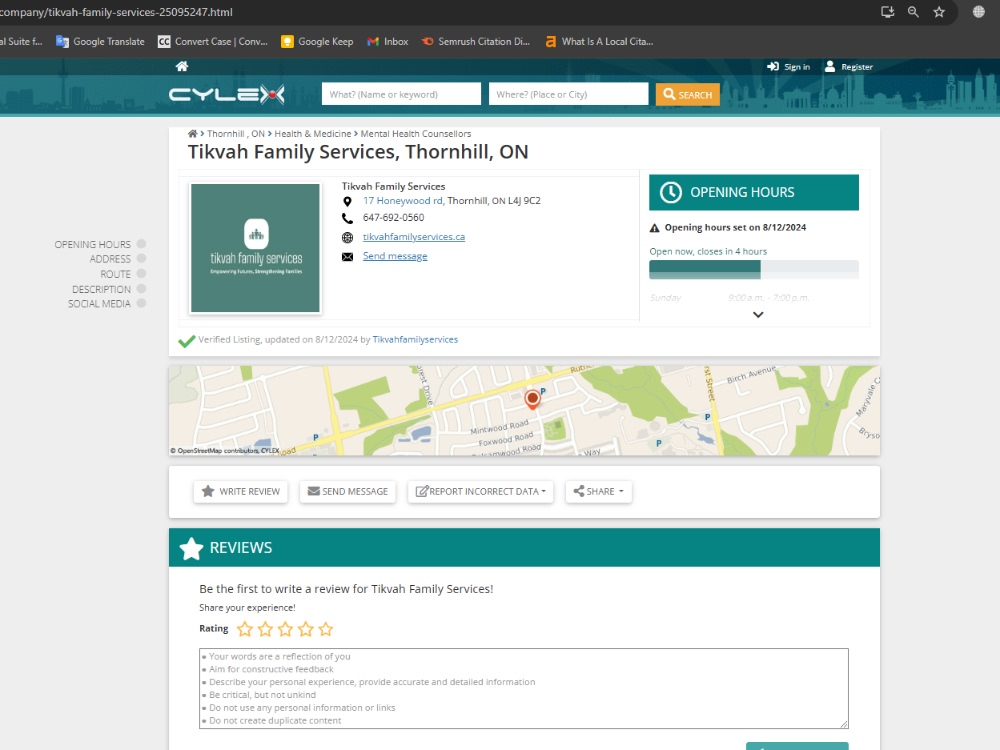Click the phone number 647-692-0560
This screenshot has width=1000, height=750.
pyautogui.click(x=393, y=217)
